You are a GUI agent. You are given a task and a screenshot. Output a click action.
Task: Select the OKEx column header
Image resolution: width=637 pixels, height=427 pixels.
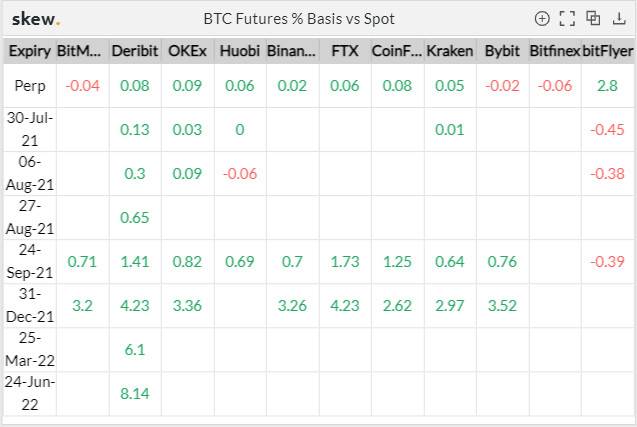tap(187, 51)
